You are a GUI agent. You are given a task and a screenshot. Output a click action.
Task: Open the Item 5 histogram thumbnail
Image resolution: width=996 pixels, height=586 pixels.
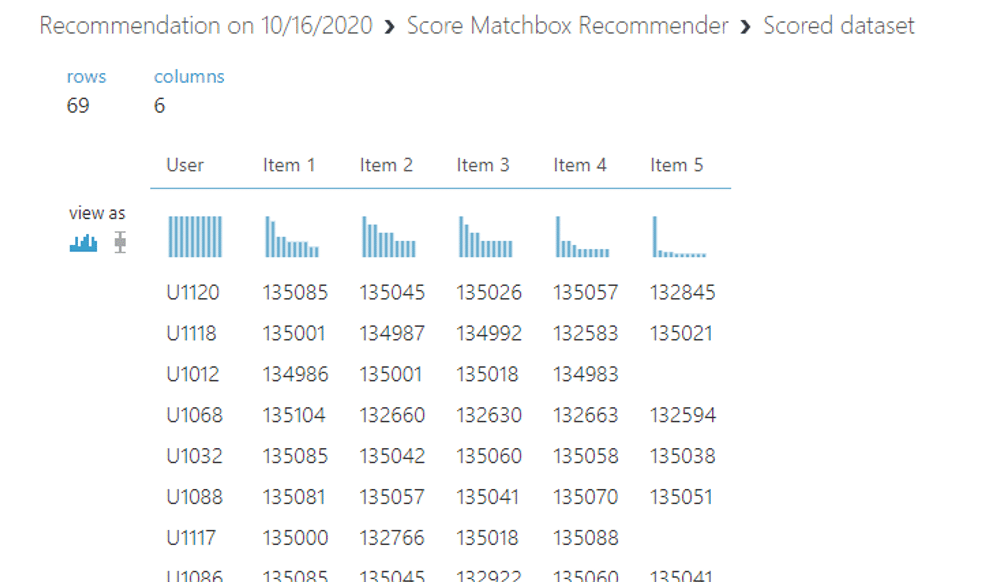point(679,237)
